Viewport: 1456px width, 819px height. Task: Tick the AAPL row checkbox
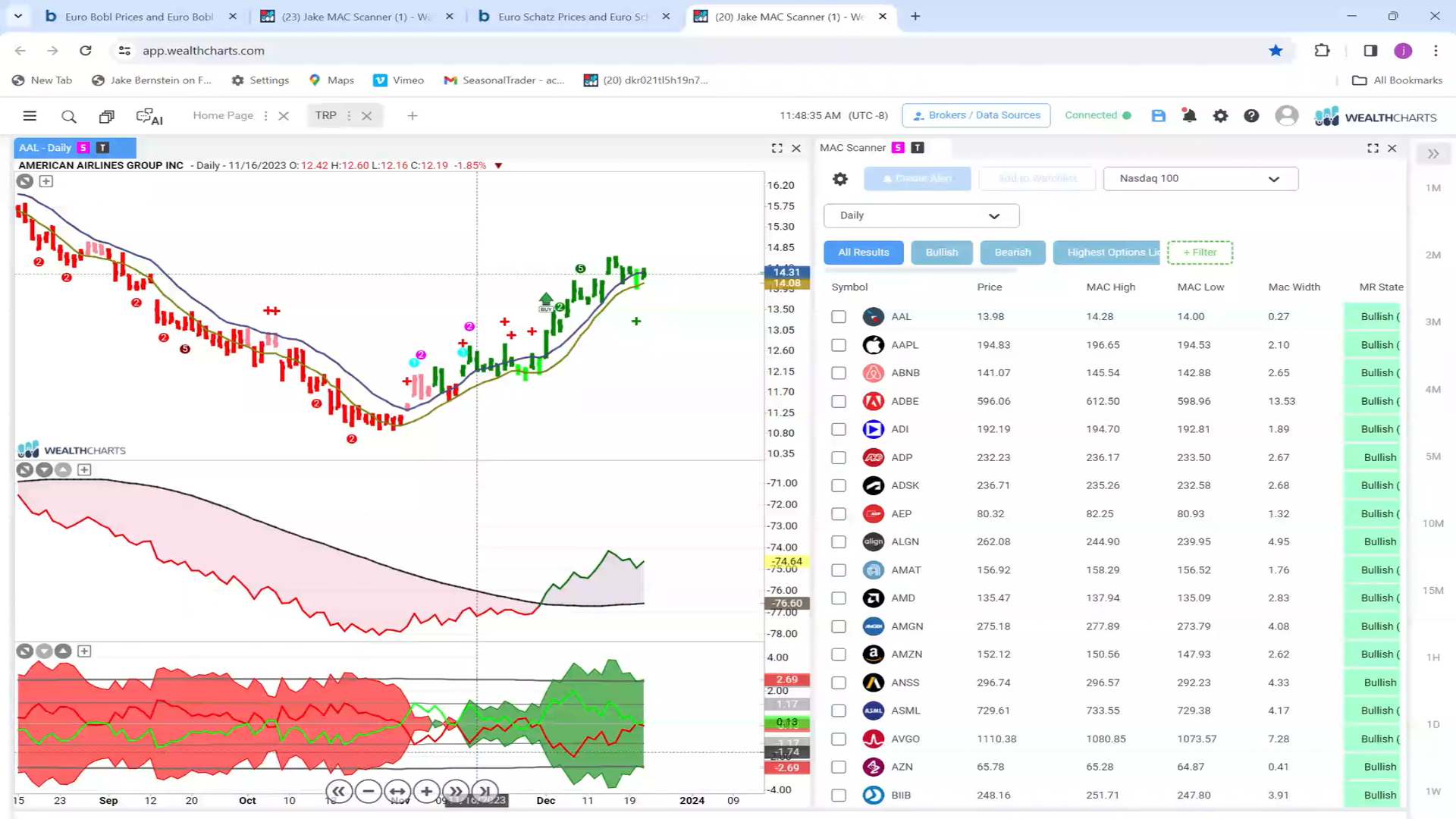[839, 345]
